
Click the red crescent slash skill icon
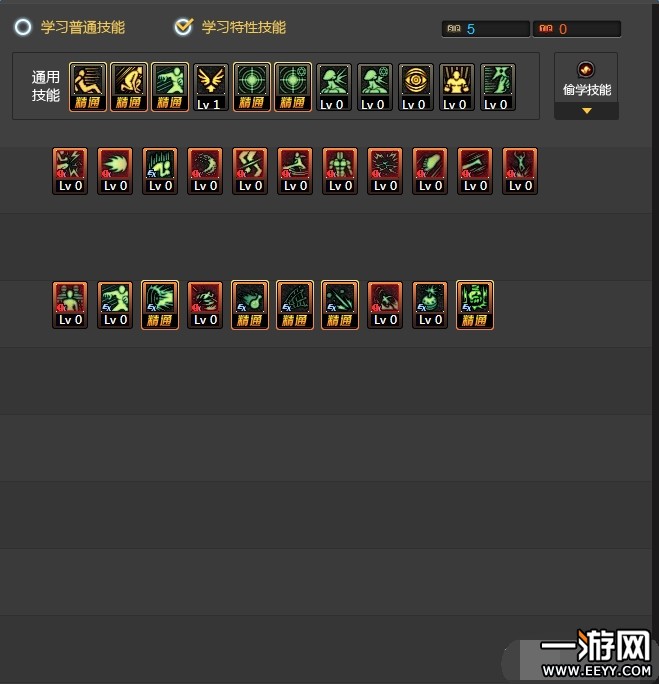205,171
